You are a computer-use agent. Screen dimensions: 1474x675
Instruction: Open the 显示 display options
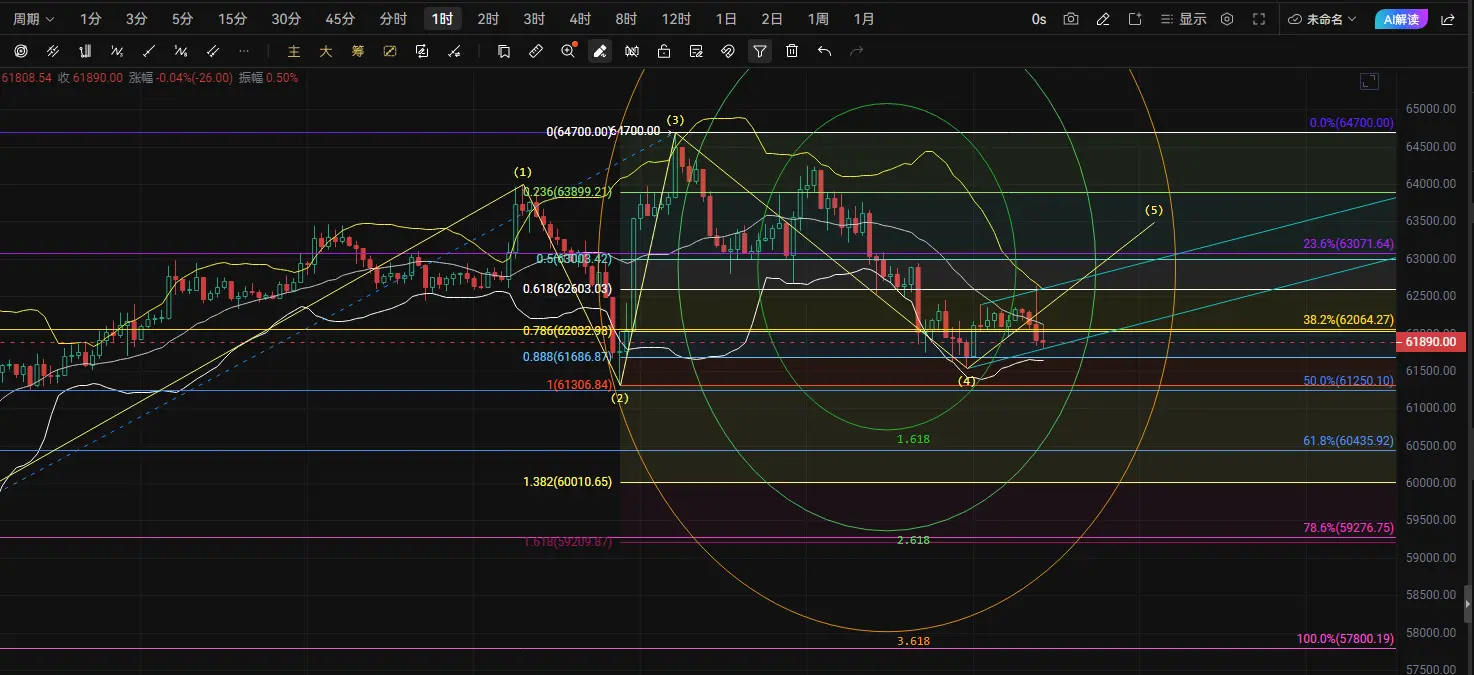(1181, 19)
